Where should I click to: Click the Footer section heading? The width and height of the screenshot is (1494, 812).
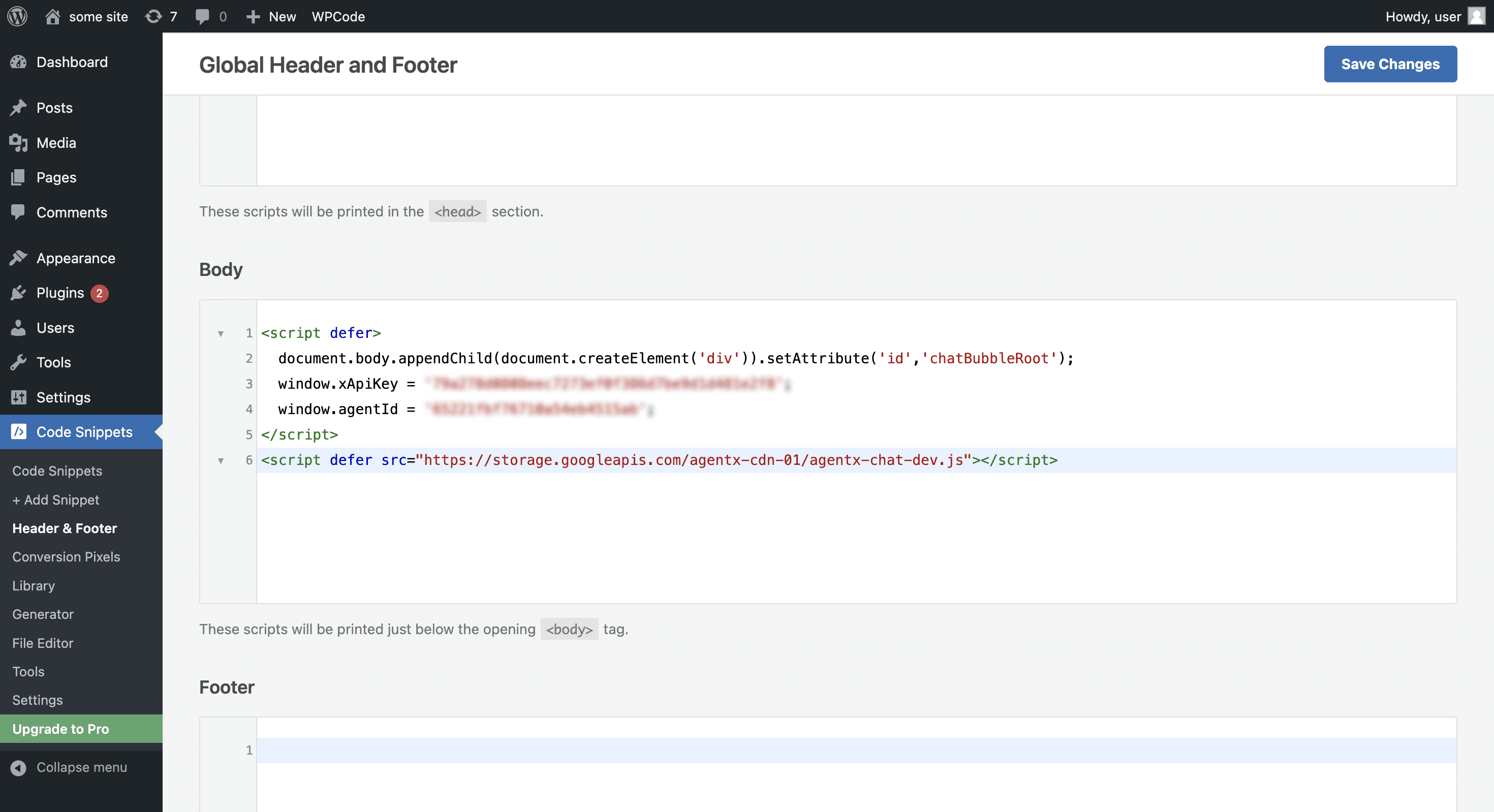tap(227, 688)
